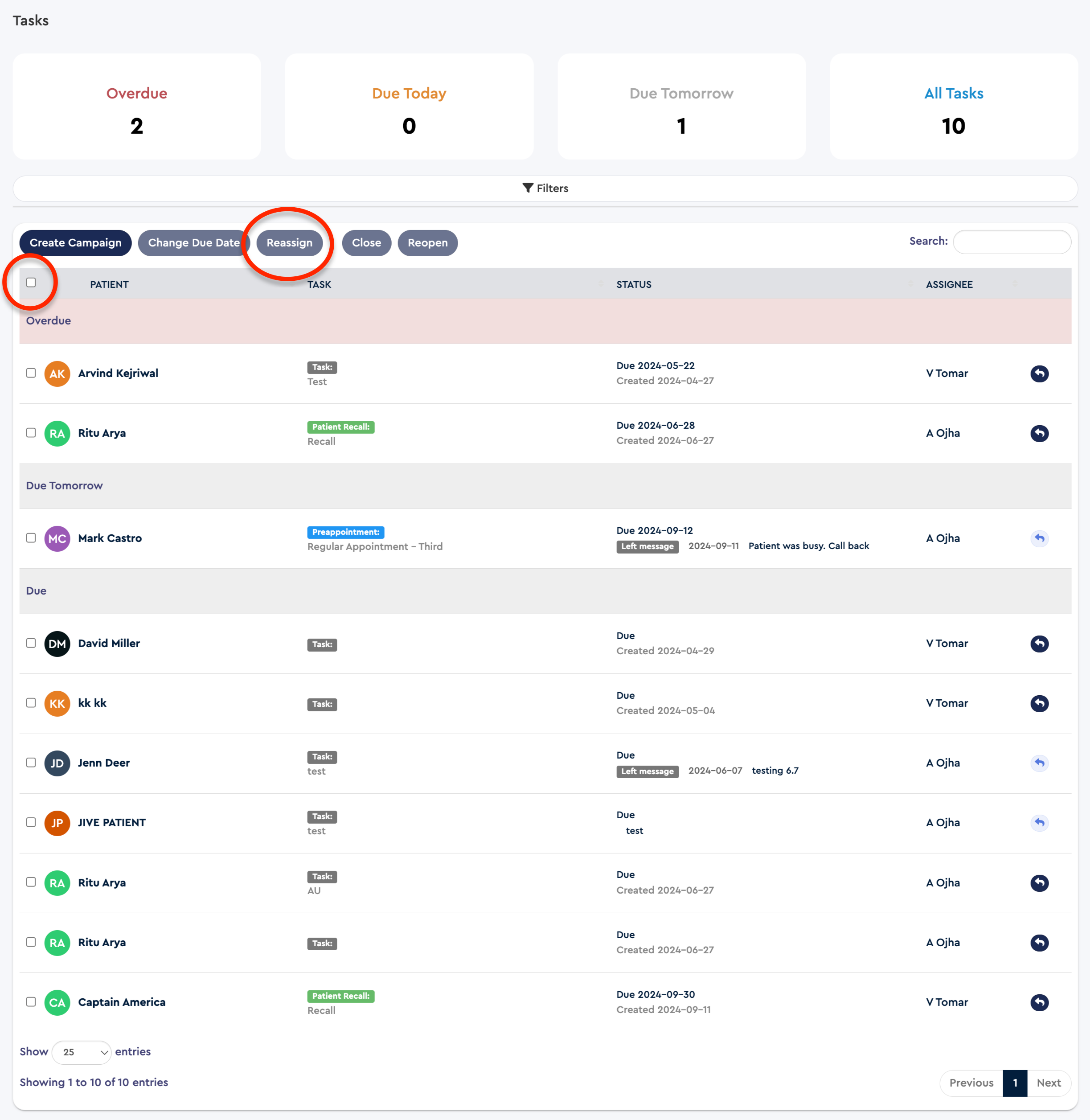This screenshot has width=1090, height=1120.
Task: Click reply arrow icon for Mark Castro
Action: pyautogui.click(x=1039, y=538)
